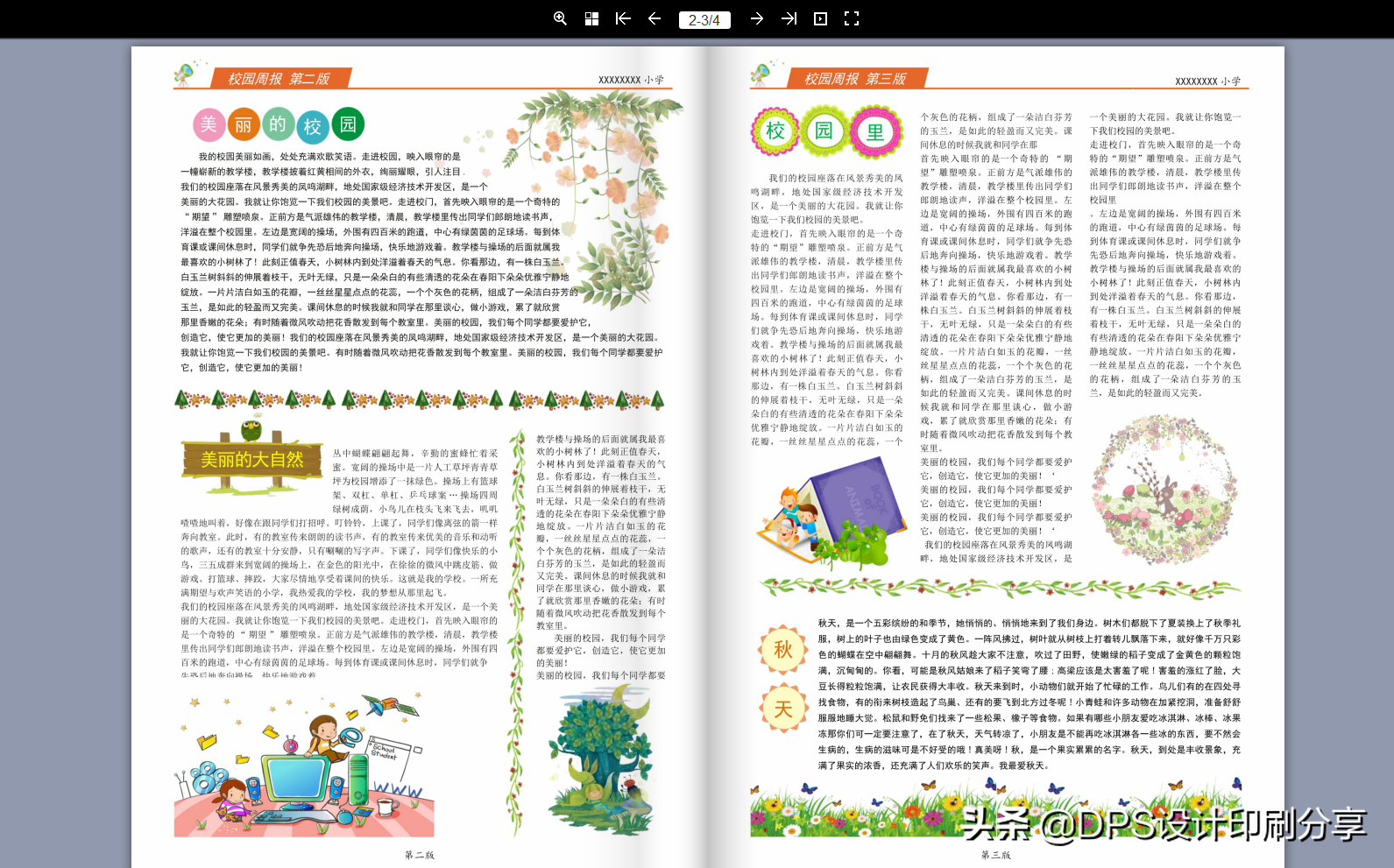Start the autoplay slideshow
This screenshot has width=1394, height=868.
(x=820, y=18)
